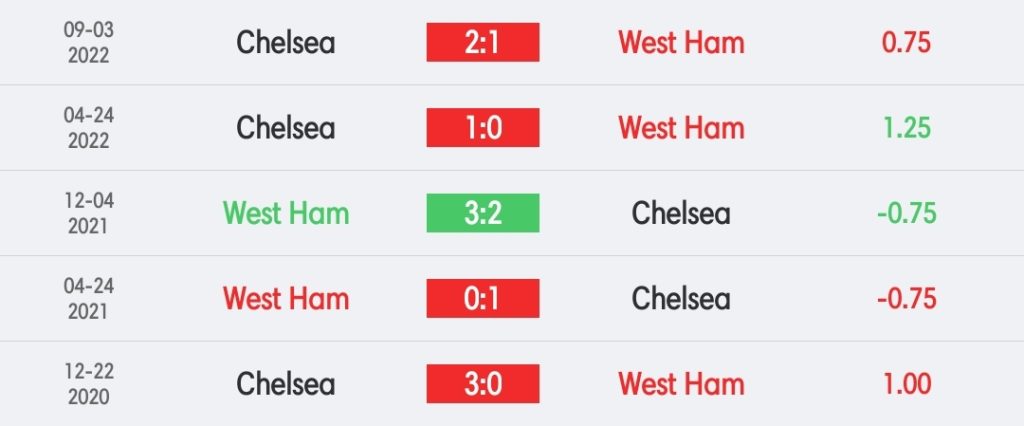Click the green -0.75 handicap value
This screenshot has width=1024, height=426.
tap(906, 214)
